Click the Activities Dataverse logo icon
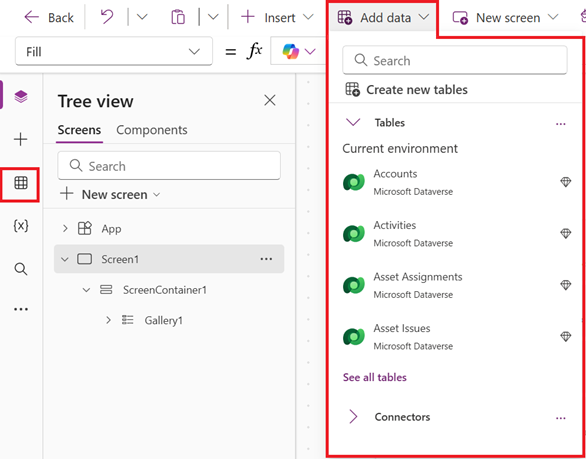586x459 pixels. tap(354, 234)
